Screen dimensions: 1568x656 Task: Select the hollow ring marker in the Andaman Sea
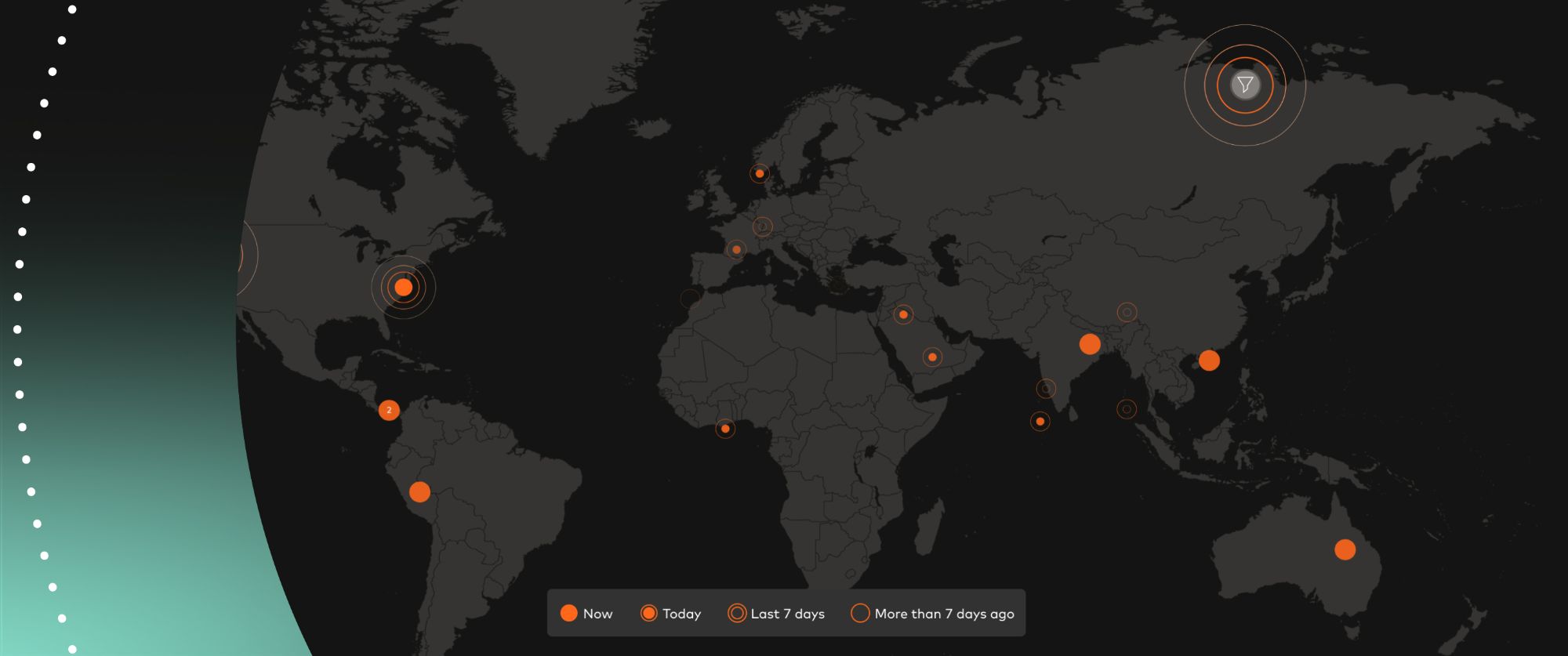click(1127, 409)
